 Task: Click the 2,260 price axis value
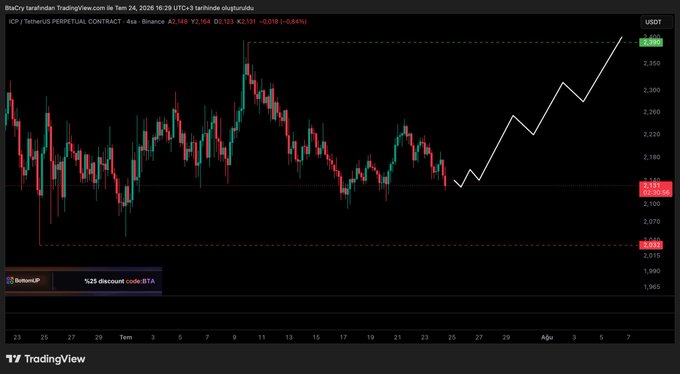coord(652,112)
